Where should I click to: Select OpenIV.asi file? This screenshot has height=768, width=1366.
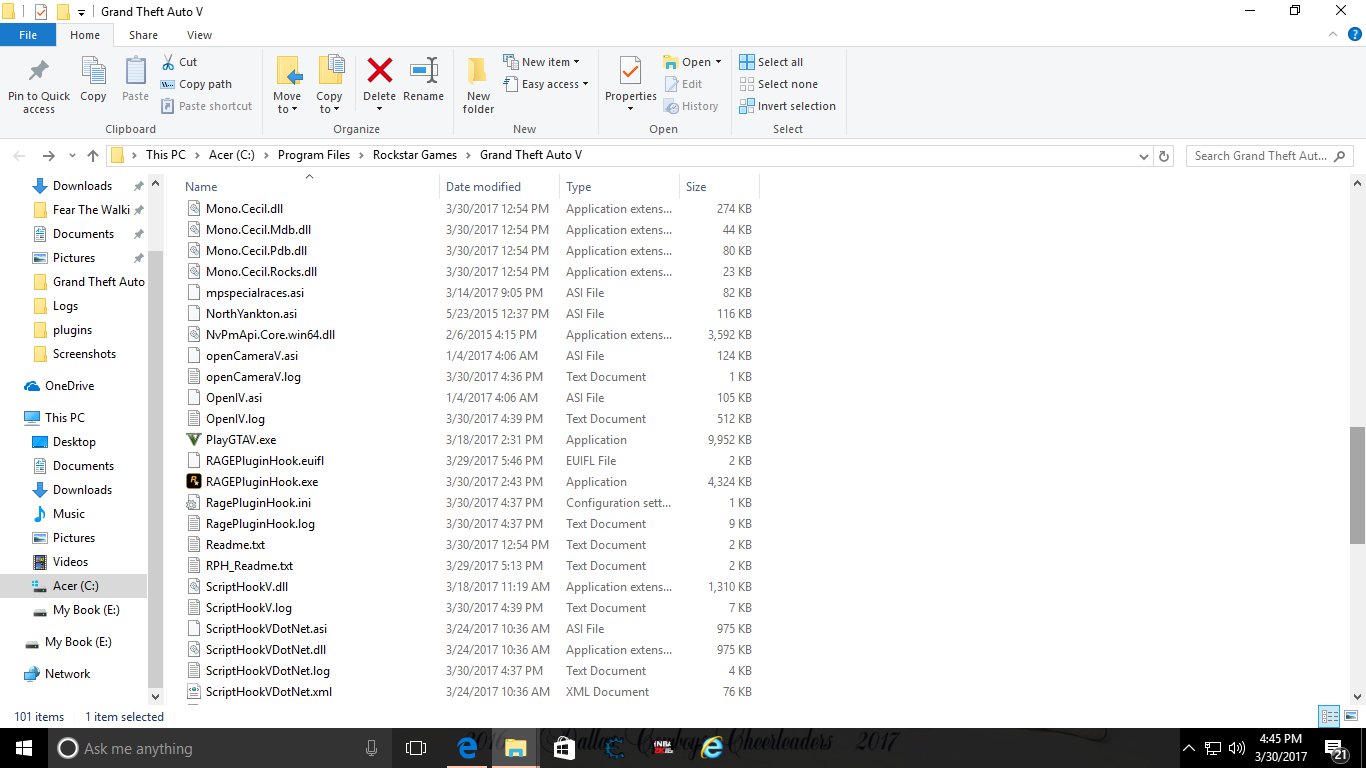(x=234, y=398)
